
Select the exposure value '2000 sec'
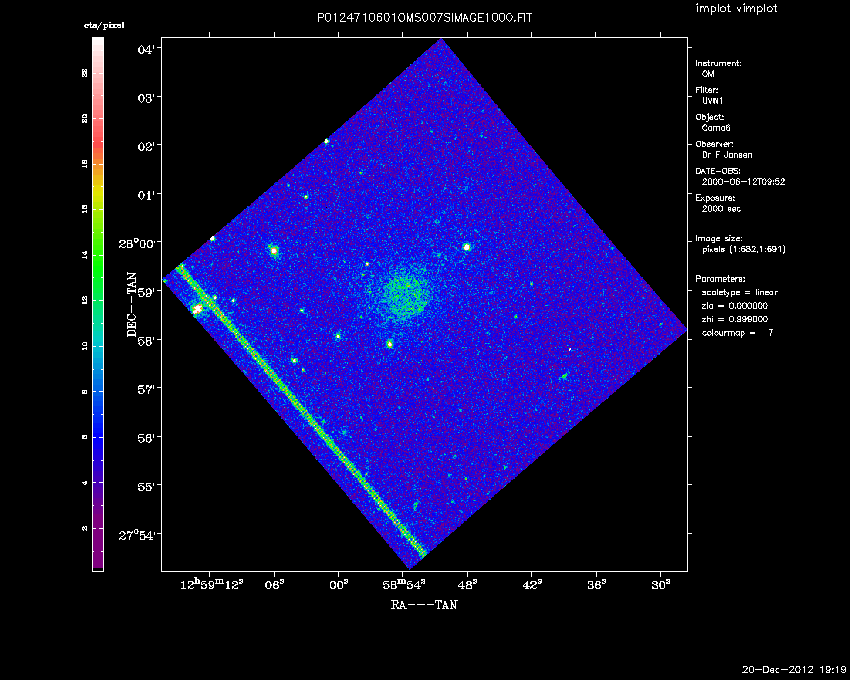tap(720, 209)
